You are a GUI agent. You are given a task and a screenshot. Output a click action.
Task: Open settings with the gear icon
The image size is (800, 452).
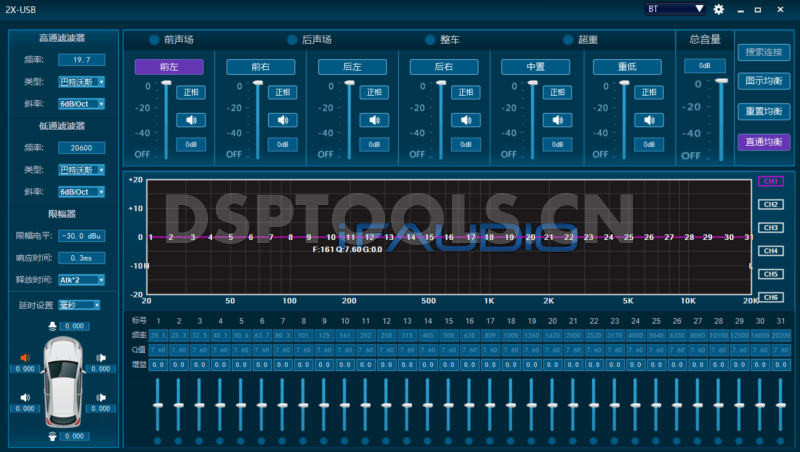point(718,9)
